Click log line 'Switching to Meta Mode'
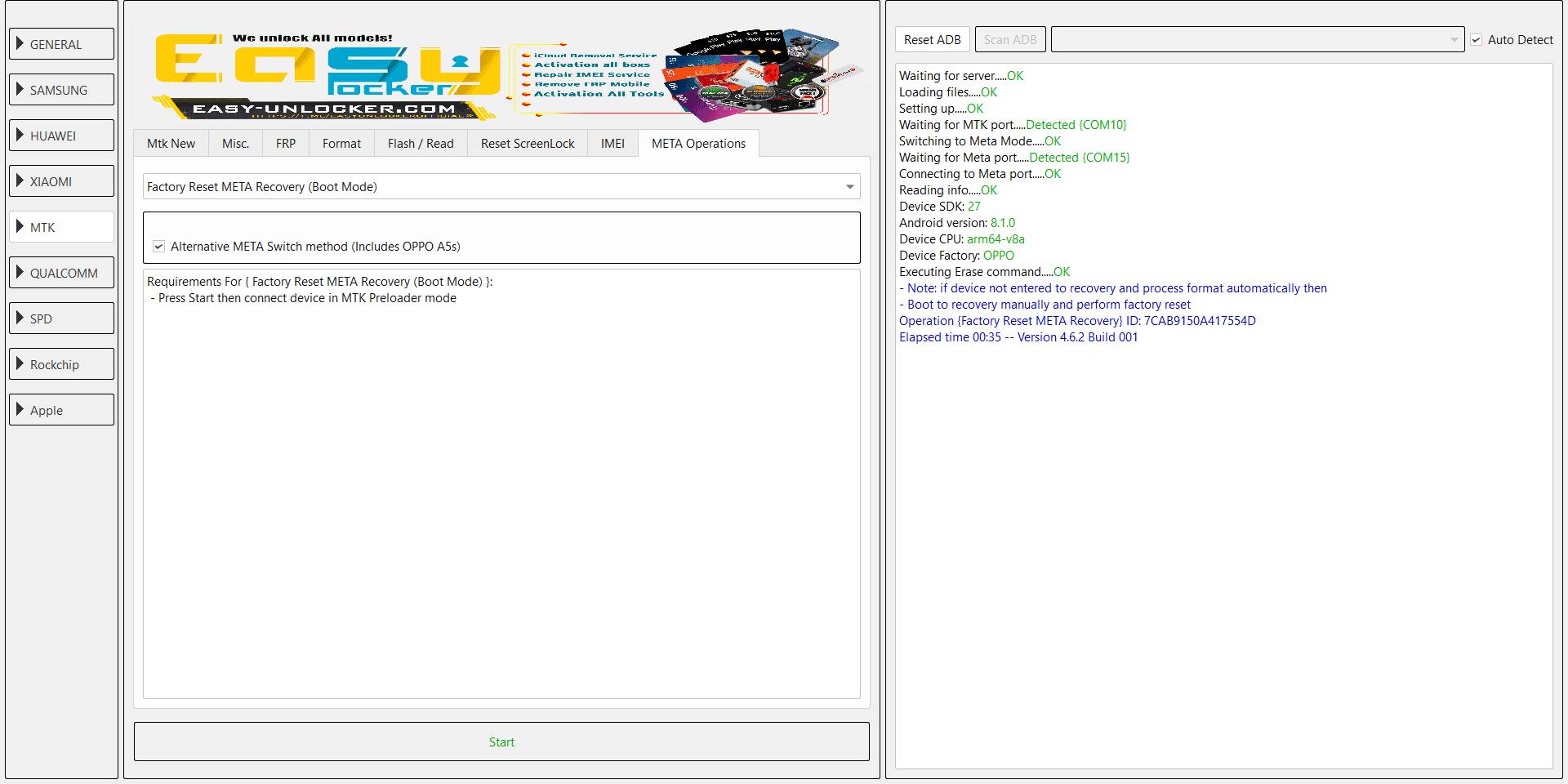This screenshot has width=1568, height=784. point(980,141)
